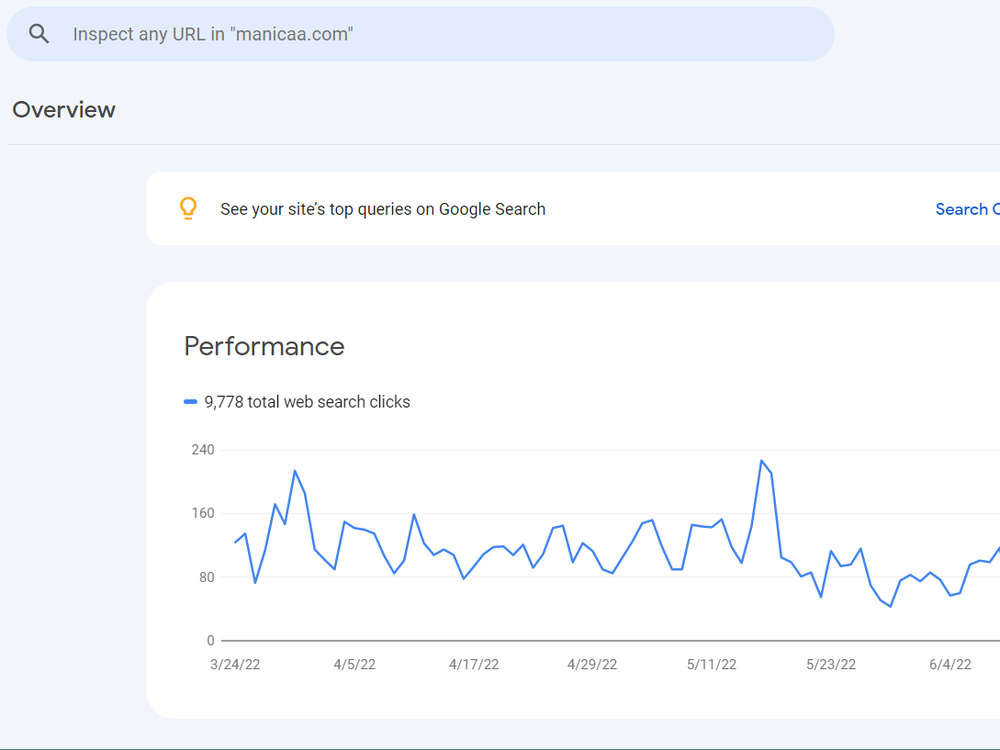
Task: Click the yellow lightbulb tip icon
Action: coord(188,209)
